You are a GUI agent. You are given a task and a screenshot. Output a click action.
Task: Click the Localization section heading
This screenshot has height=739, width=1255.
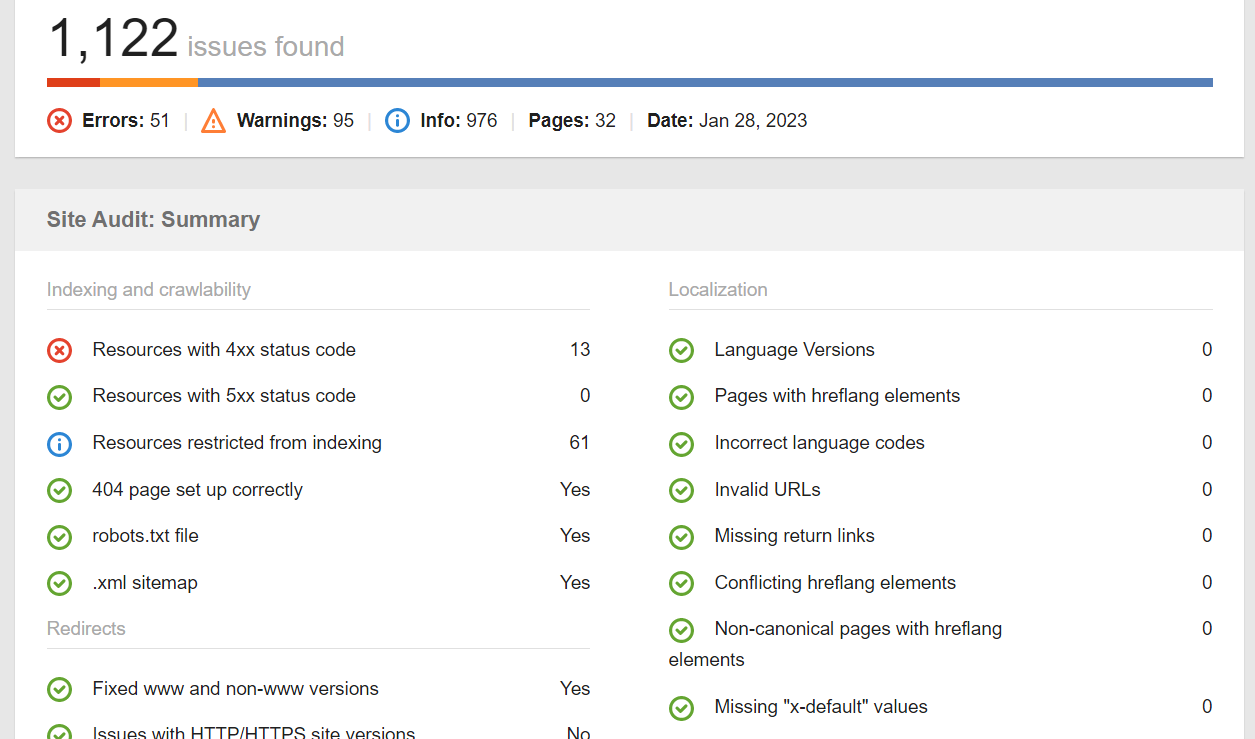pos(718,290)
